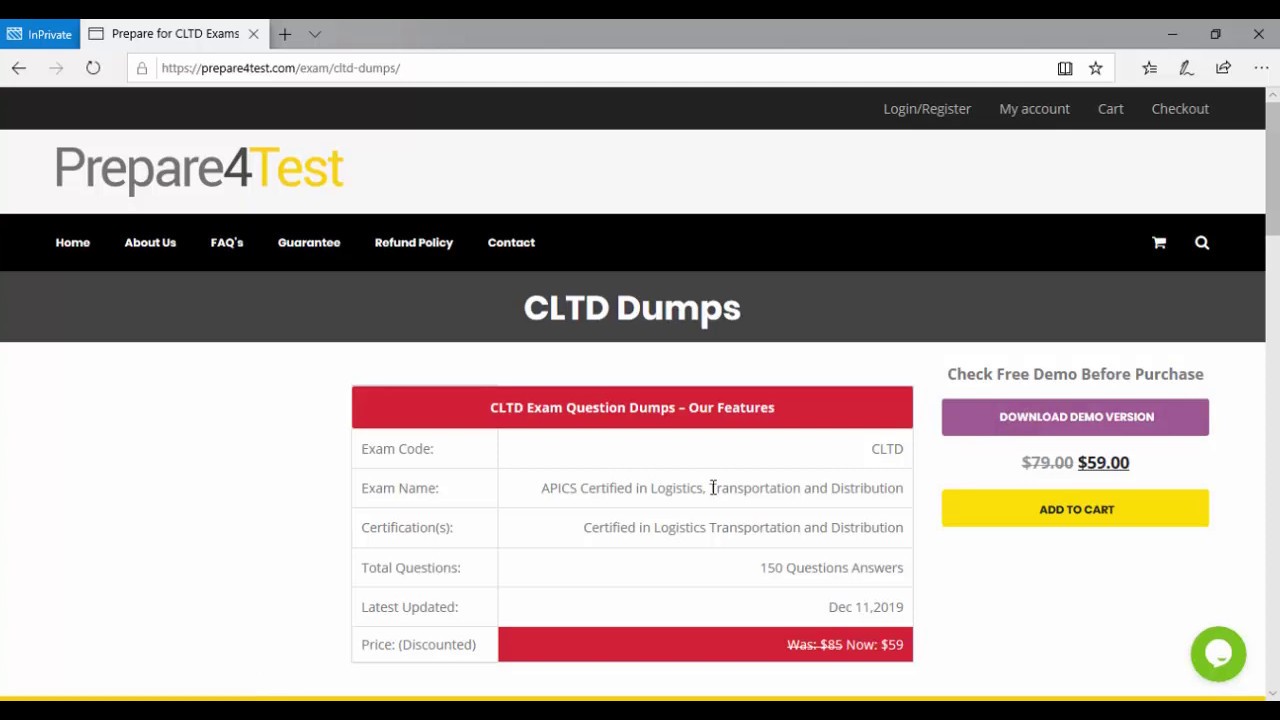The height and width of the screenshot is (720, 1280).
Task: Click the Add to Cart button
Action: (x=1075, y=509)
